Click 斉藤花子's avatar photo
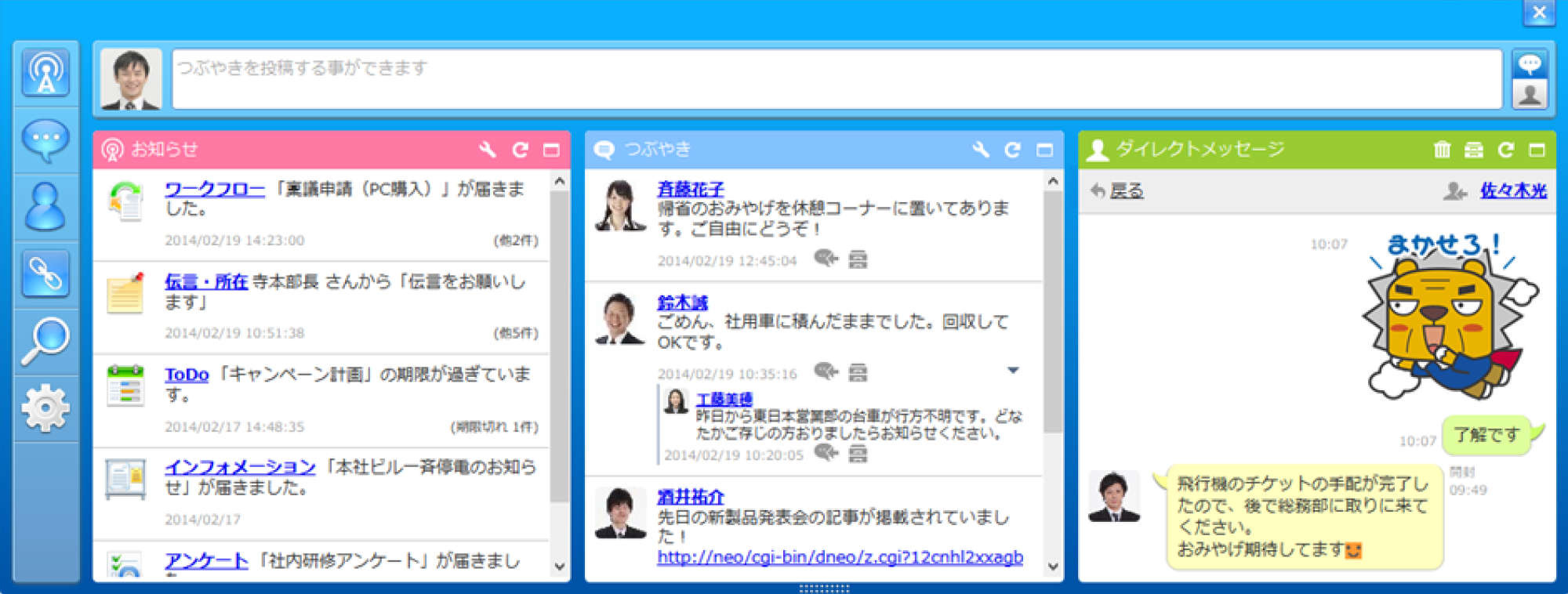Viewport: 1568px width, 594px height. point(620,205)
